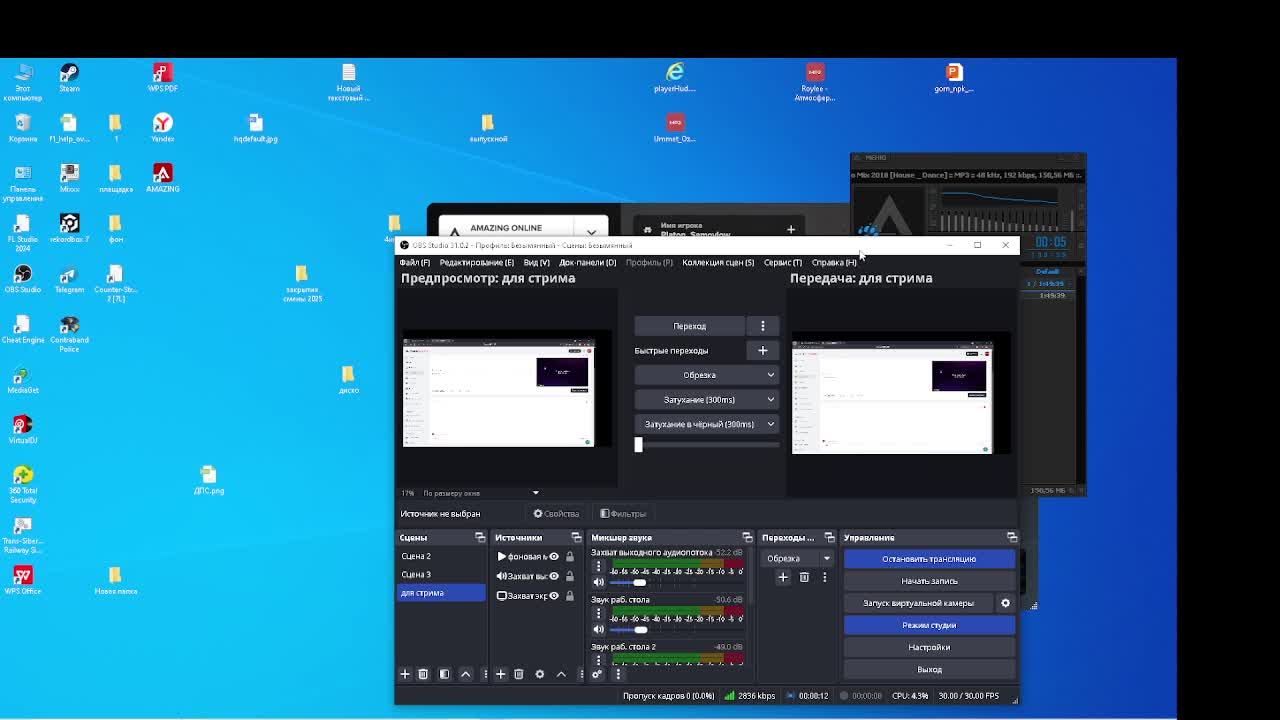Open virtual camera settings gear
The width and height of the screenshot is (1280, 720).
pos(1006,603)
